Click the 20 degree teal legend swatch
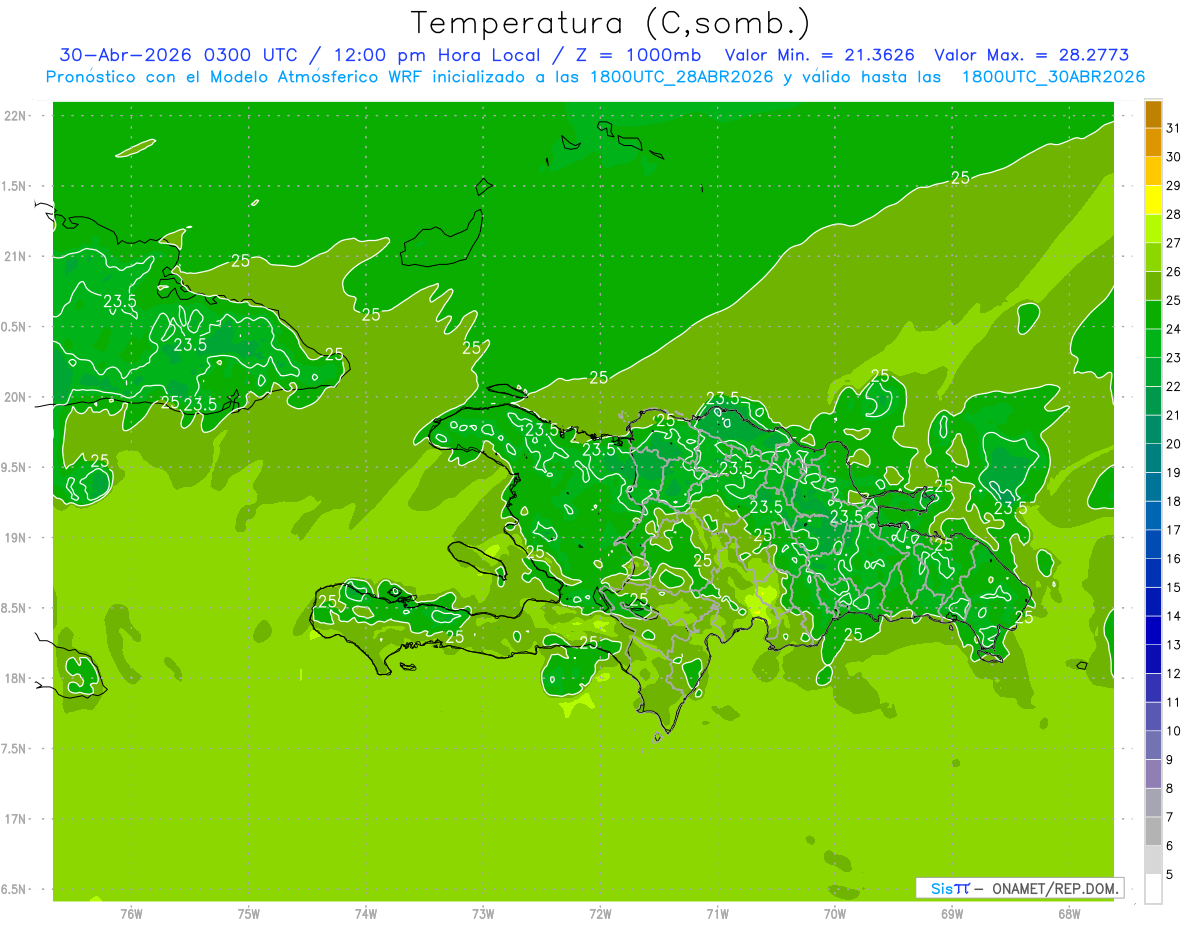1200x927 pixels. (1153, 430)
